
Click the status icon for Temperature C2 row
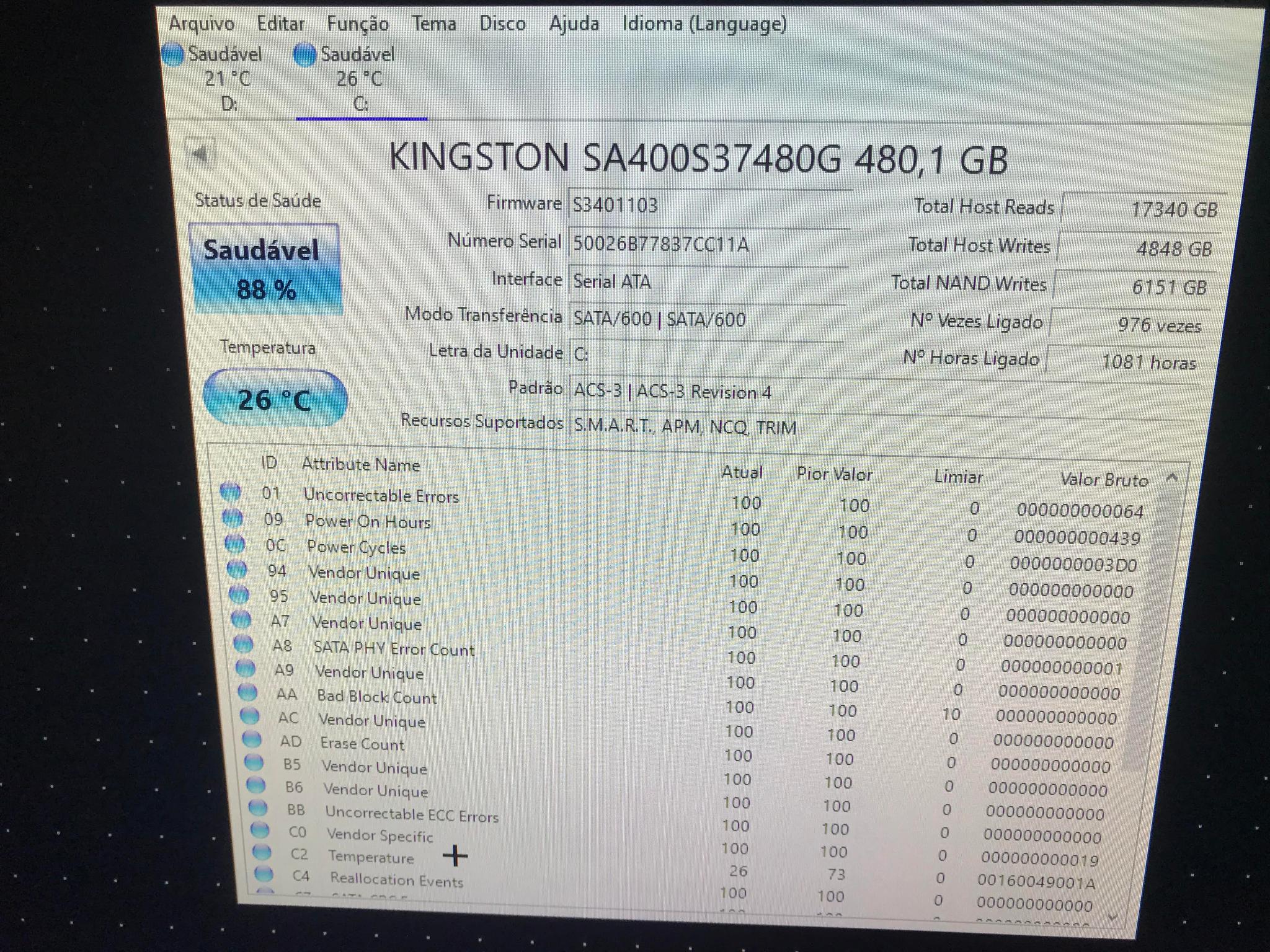point(262,852)
